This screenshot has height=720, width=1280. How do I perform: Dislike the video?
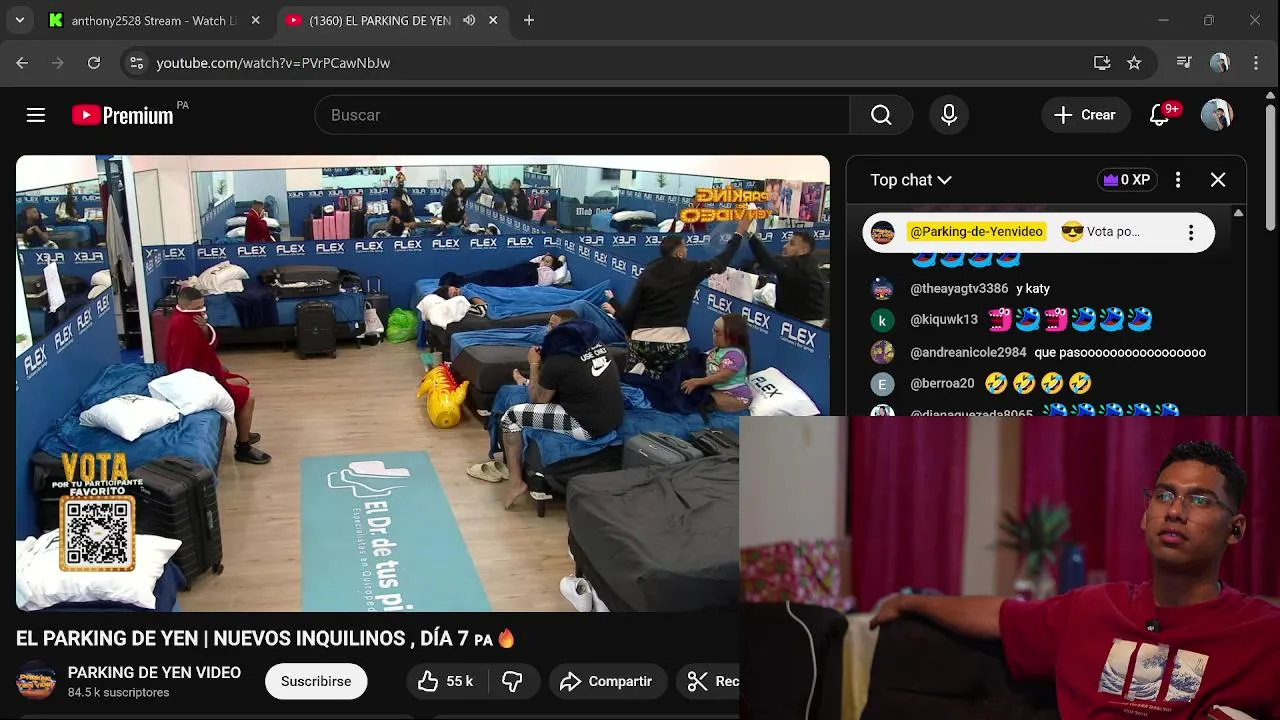pyautogui.click(x=512, y=681)
